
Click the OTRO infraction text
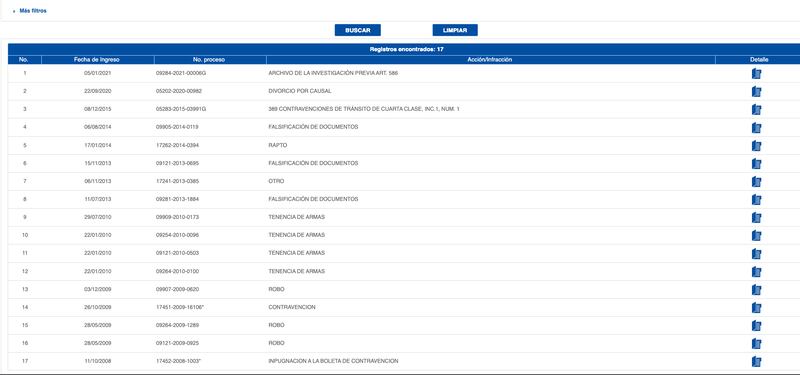coord(276,181)
